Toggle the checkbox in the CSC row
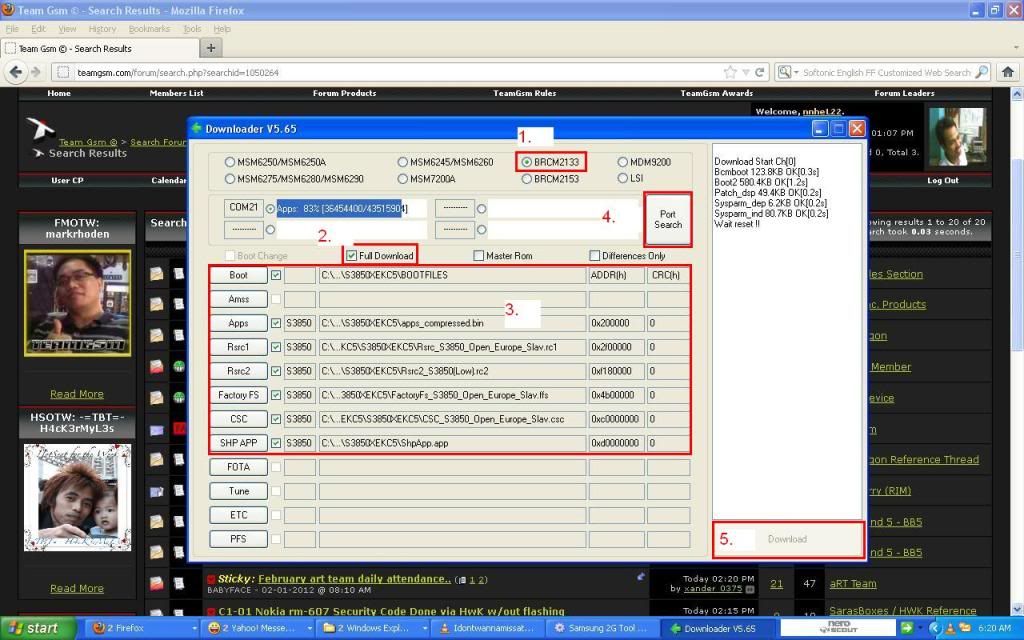 tap(276, 419)
